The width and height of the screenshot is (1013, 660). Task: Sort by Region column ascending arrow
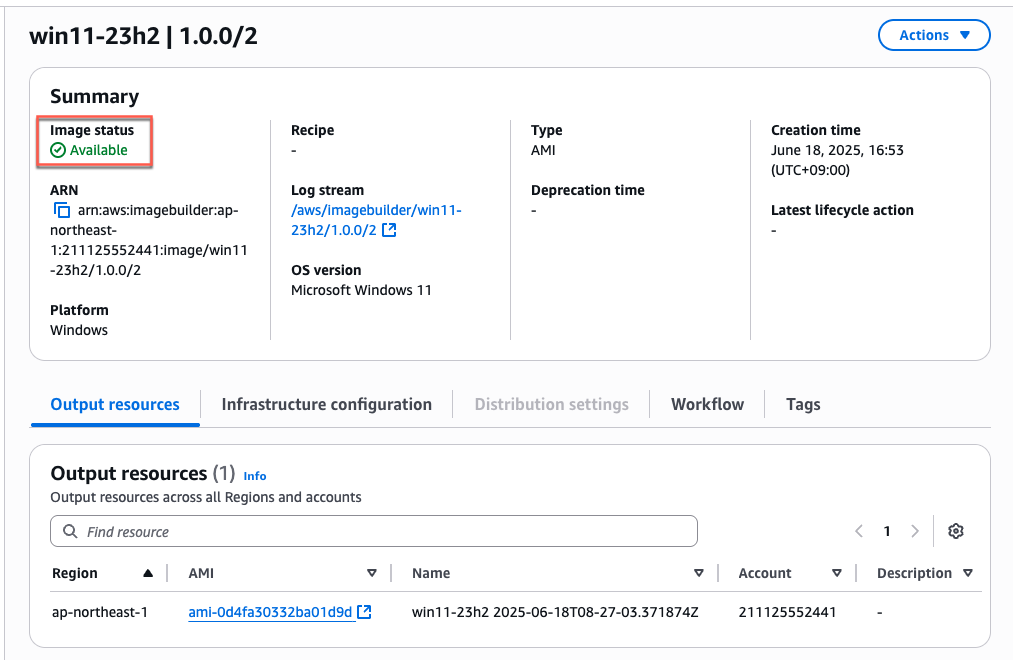[x=148, y=573]
